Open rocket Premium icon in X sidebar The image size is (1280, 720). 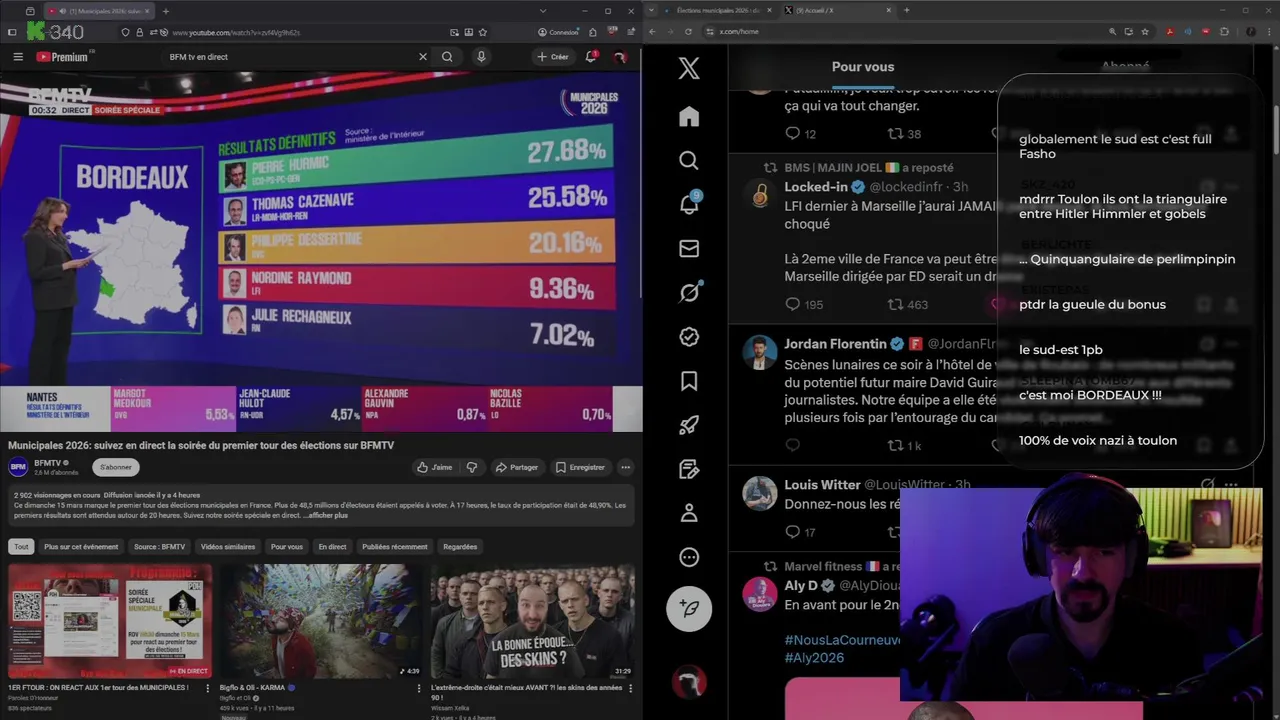[x=689, y=425]
